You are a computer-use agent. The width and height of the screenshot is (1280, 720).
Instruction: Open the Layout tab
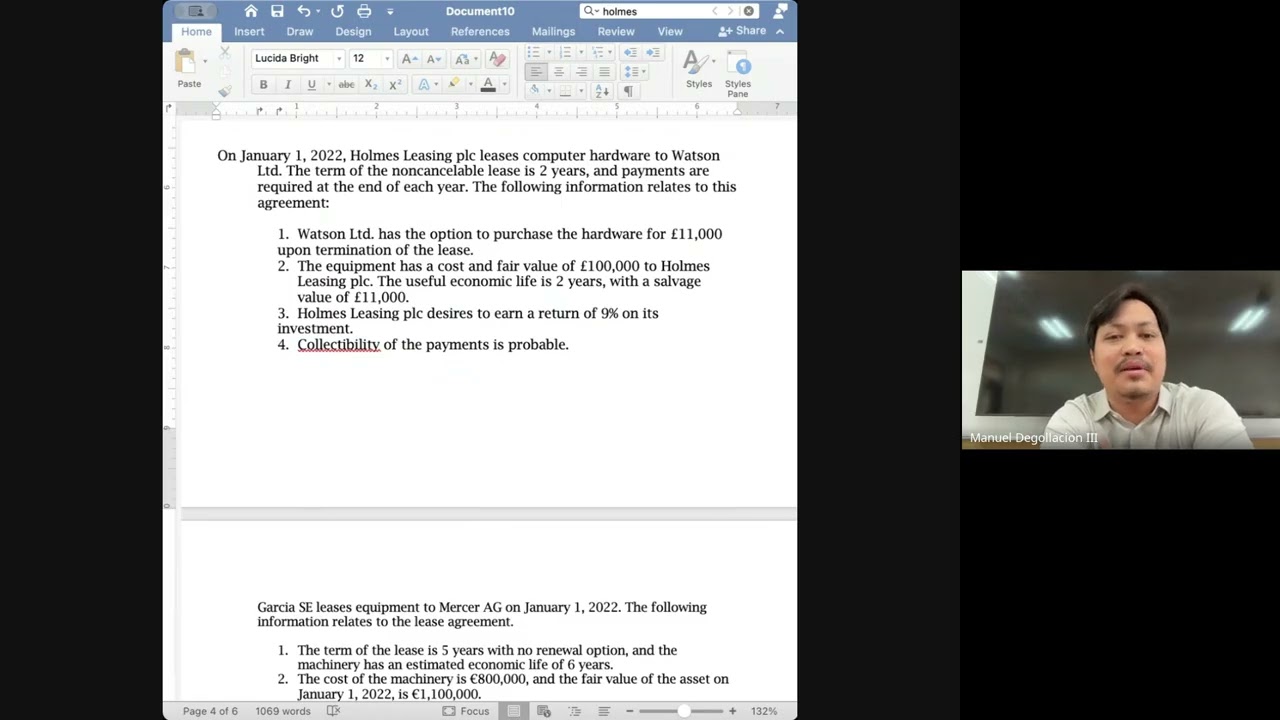tap(411, 31)
